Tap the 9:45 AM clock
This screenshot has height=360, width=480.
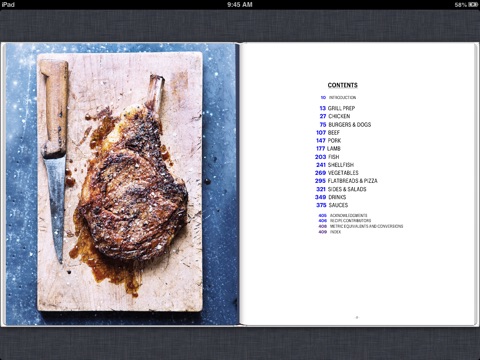[240, 5]
